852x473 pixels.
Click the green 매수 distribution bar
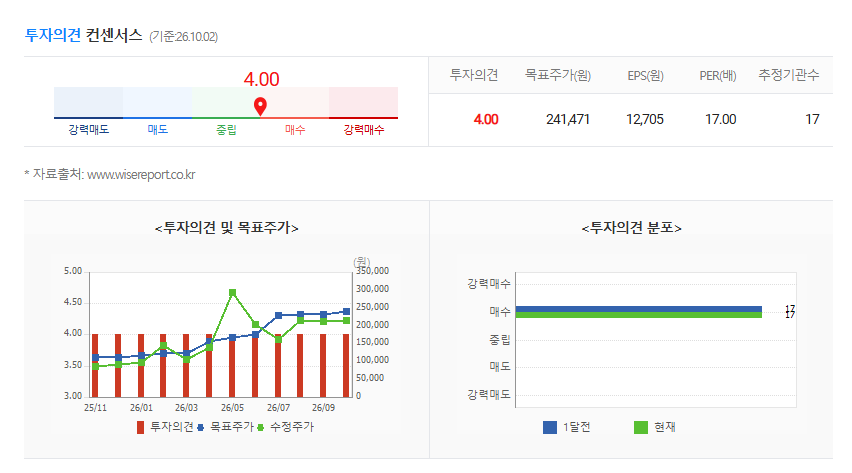638,315
